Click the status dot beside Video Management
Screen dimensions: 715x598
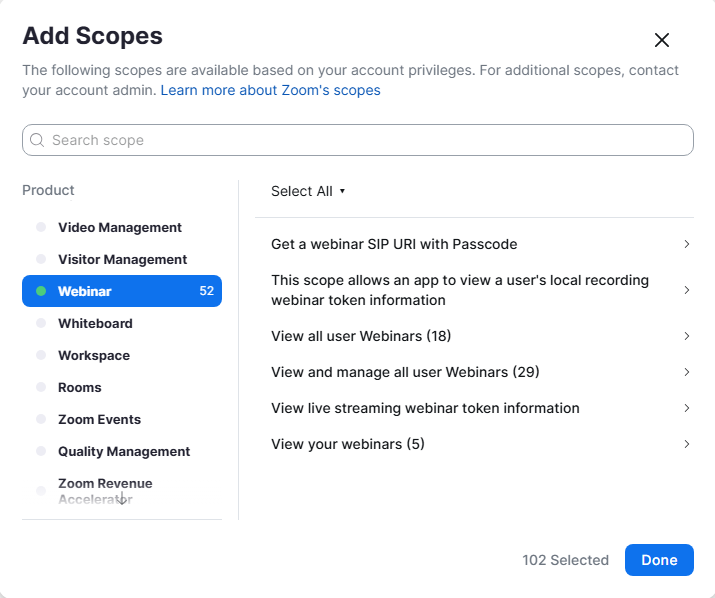click(x=41, y=228)
